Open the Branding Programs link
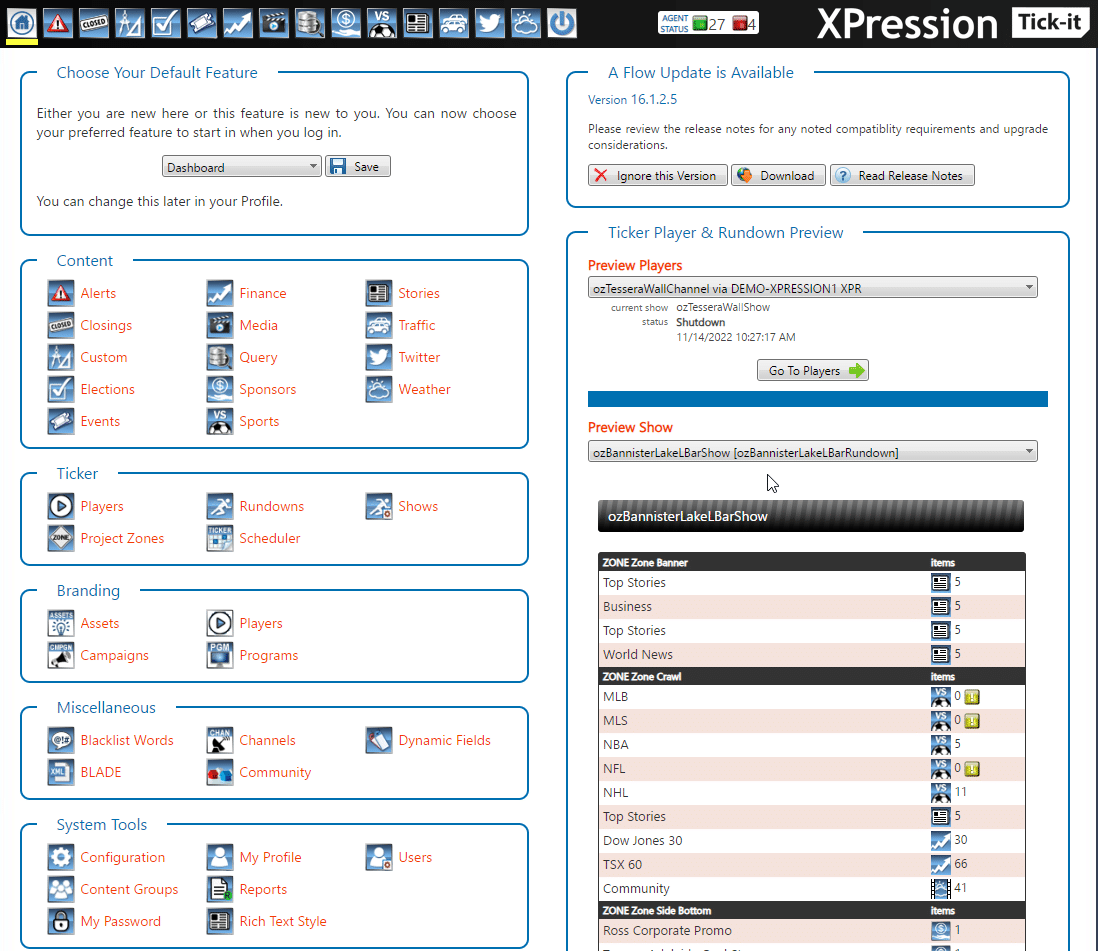This screenshot has height=951, width=1098. (x=268, y=655)
